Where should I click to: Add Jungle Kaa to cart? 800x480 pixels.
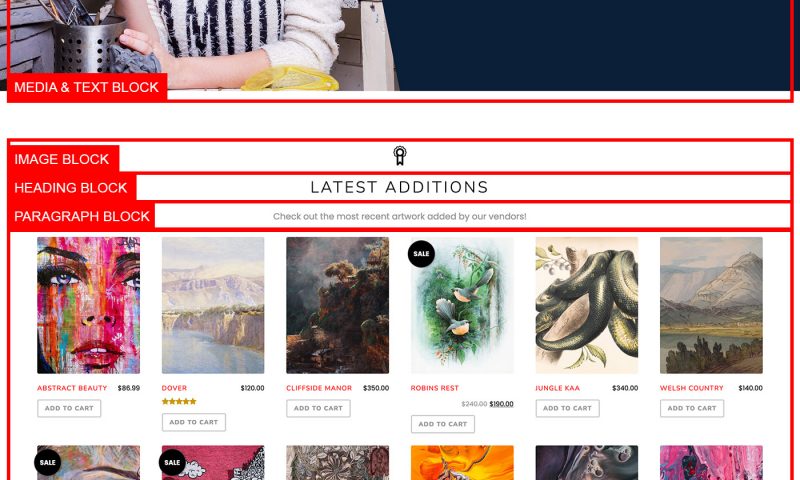pos(567,408)
